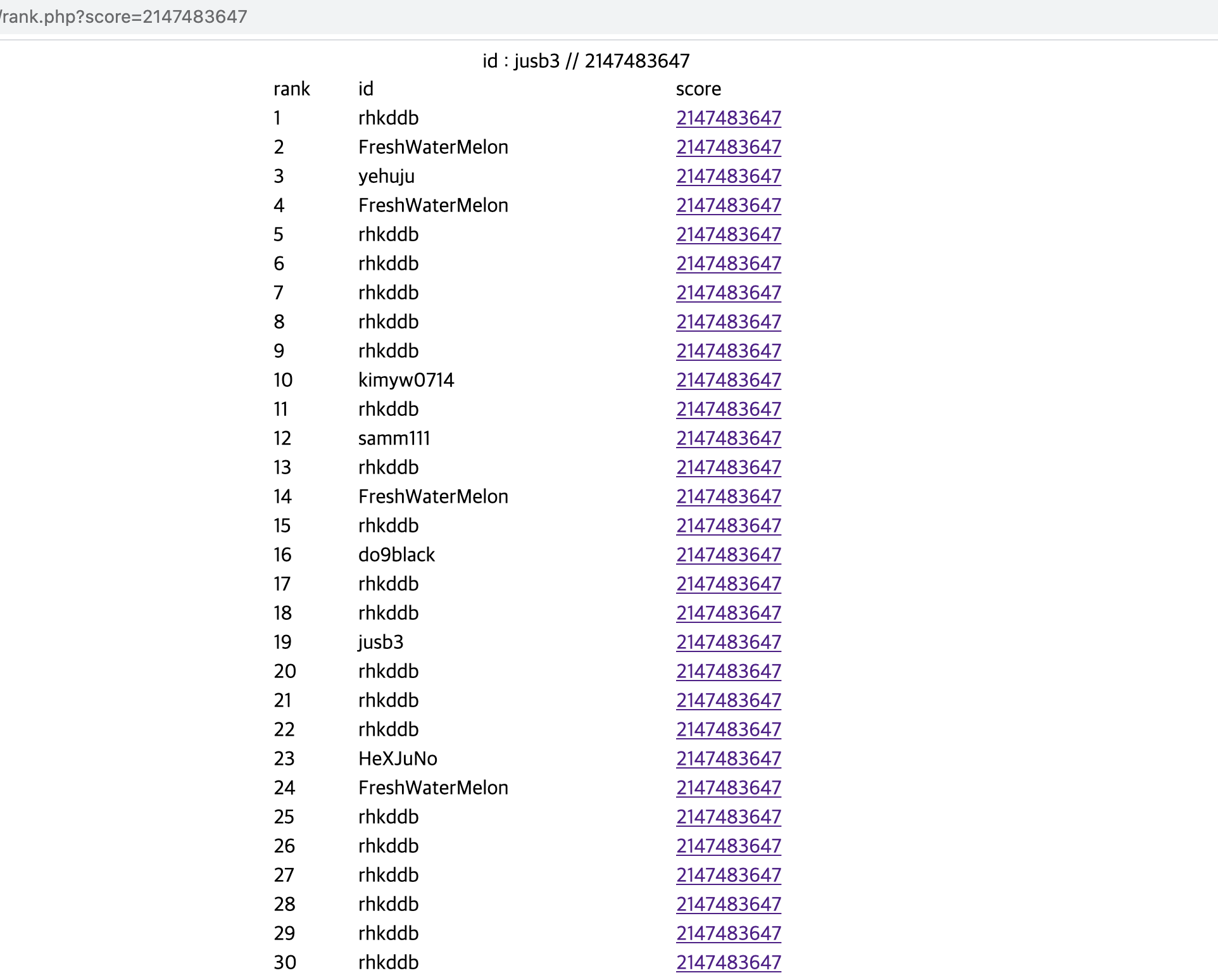The image size is (1218, 980).
Task: Click score link of rank 2 FreshWaterMelon
Action: pyautogui.click(x=728, y=147)
